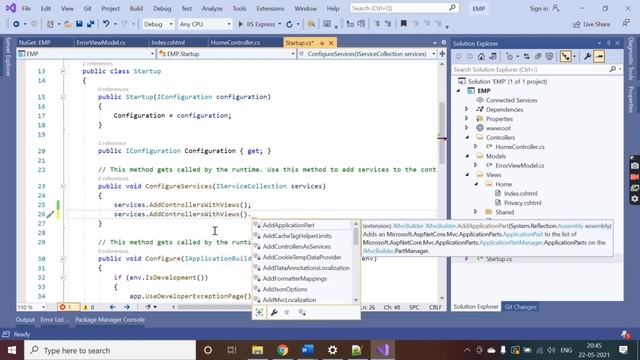
Task: Click Show All Files icon in Solution Explorer
Action: pos(549,57)
